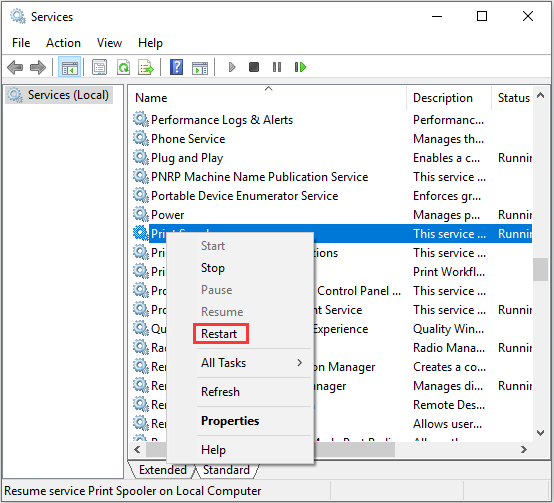Click 'Enforces gr...' description cell
The image size is (554, 503).
click(447, 196)
